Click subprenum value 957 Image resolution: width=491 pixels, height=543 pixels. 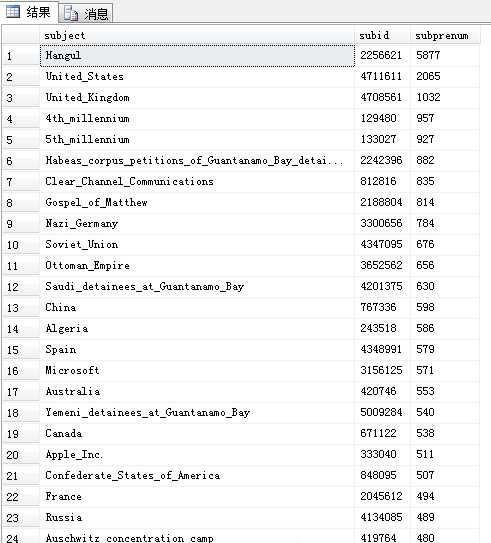coord(445,118)
